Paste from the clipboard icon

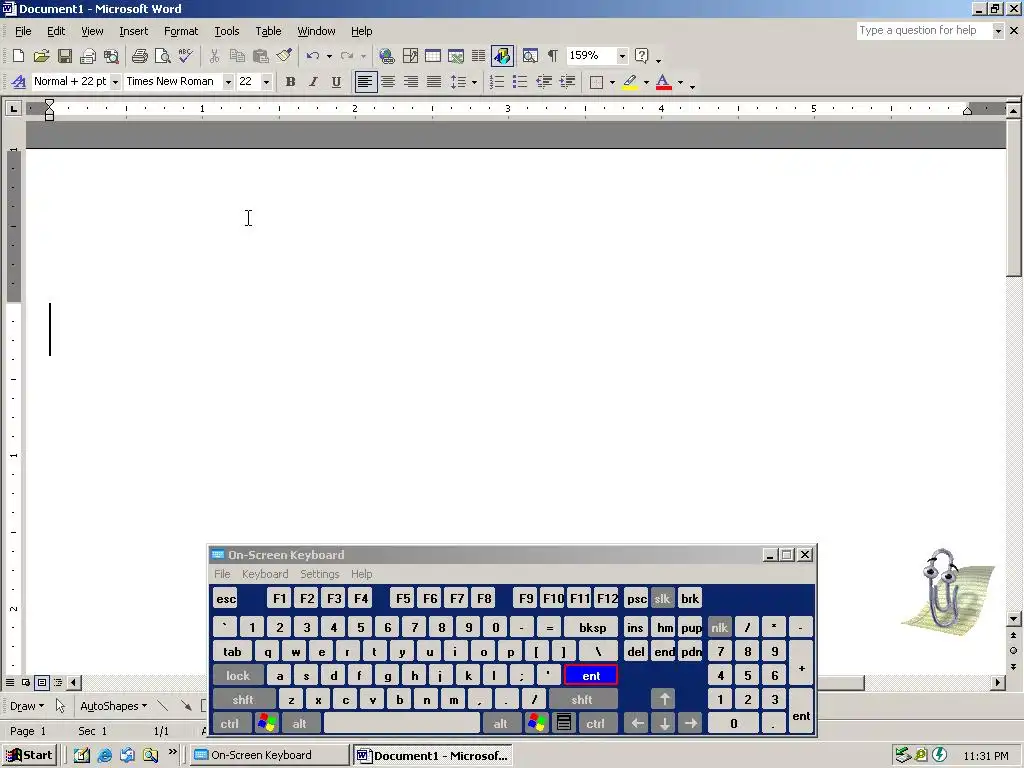point(261,56)
